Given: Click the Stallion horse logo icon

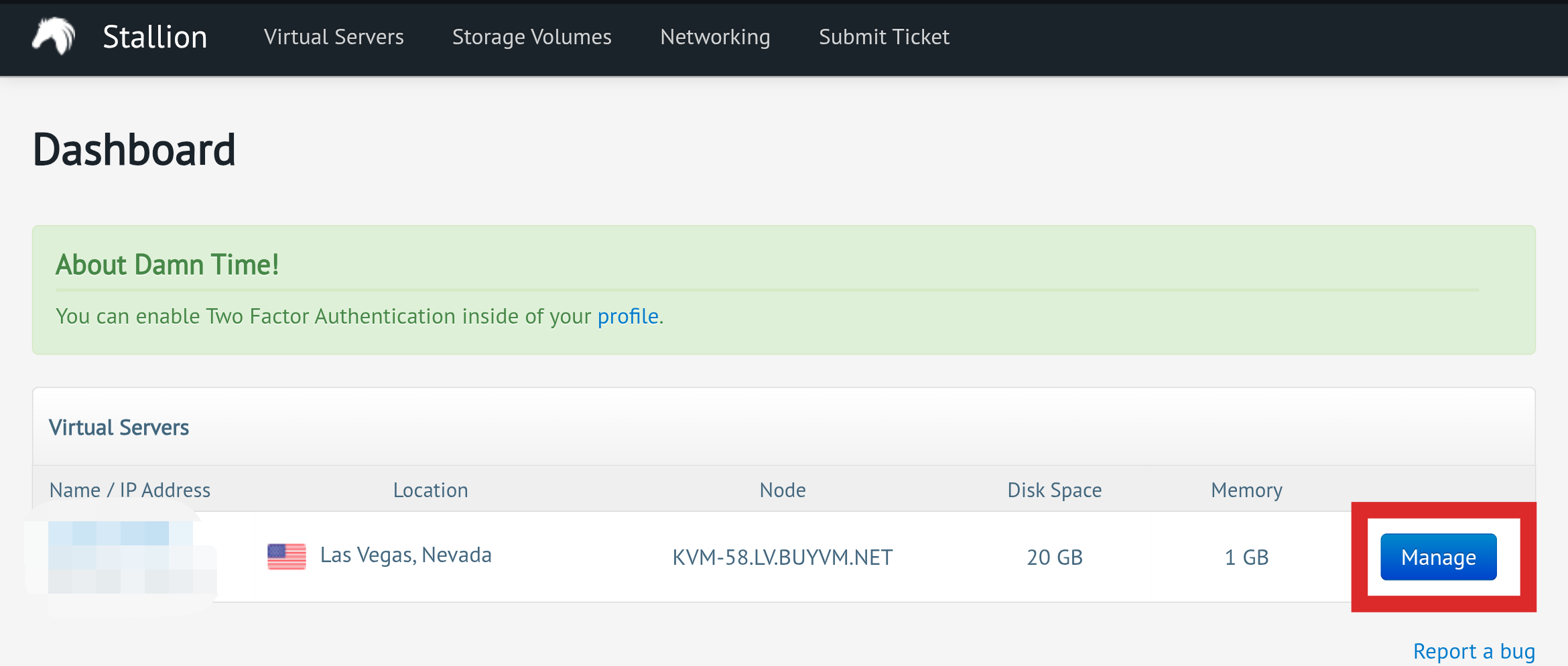Looking at the screenshot, I should tap(54, 36).
